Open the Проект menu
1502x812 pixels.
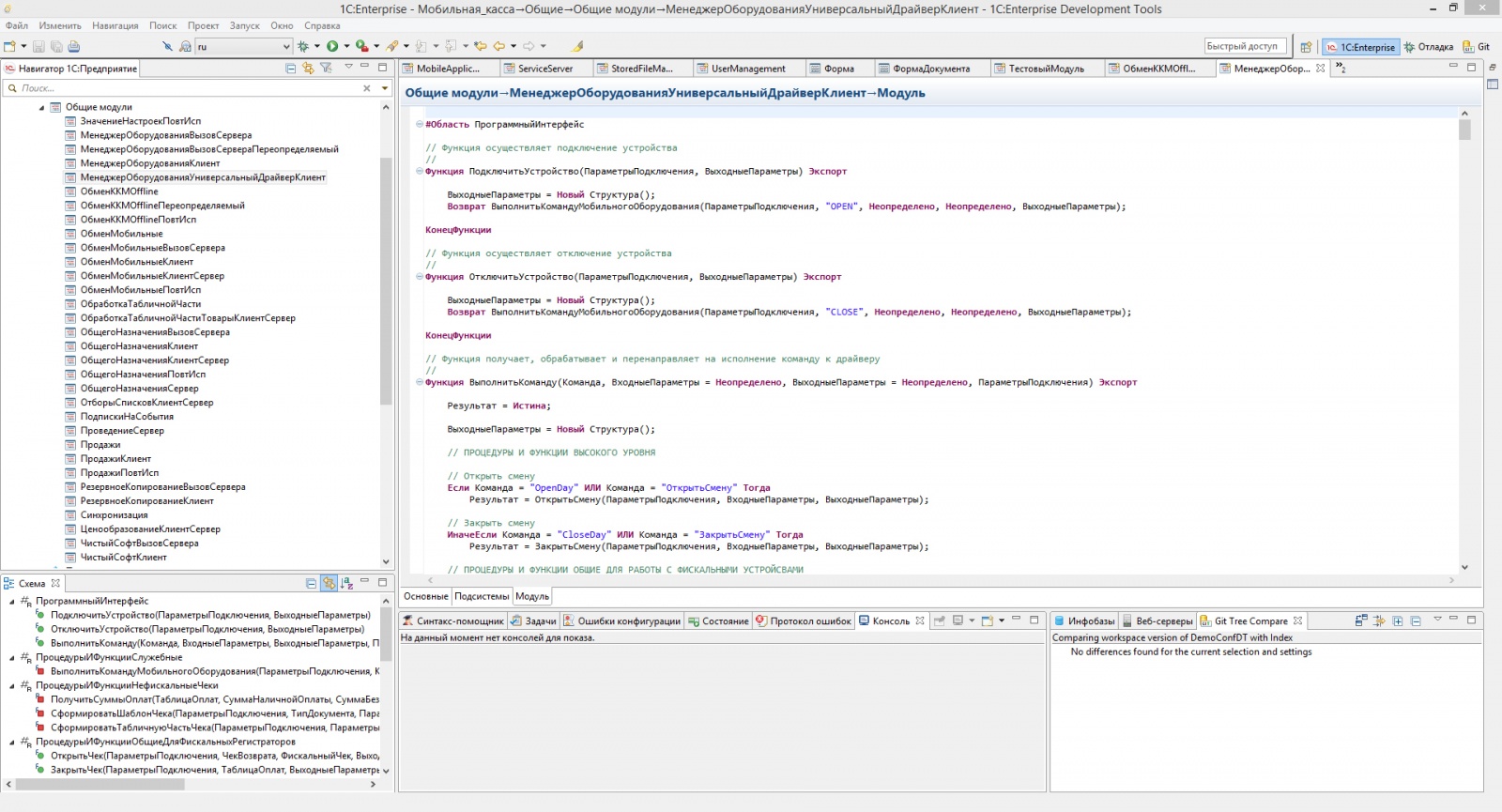(x=203, y=25)
